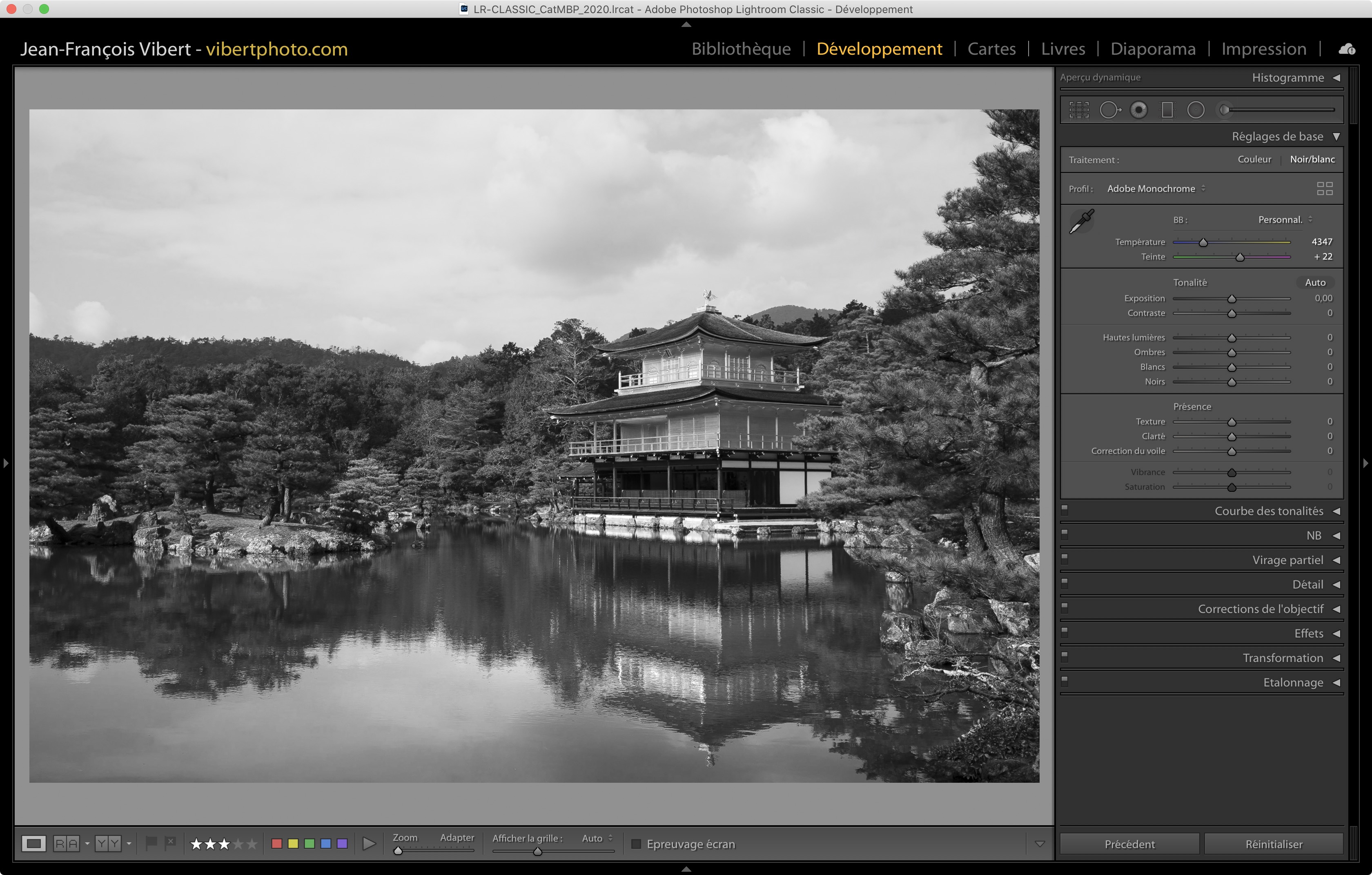Image resolution: width=1372 pixels, height=875 pixels.
Task: Switch to the Bibliothèque module
Action: (x=741, y=49)
